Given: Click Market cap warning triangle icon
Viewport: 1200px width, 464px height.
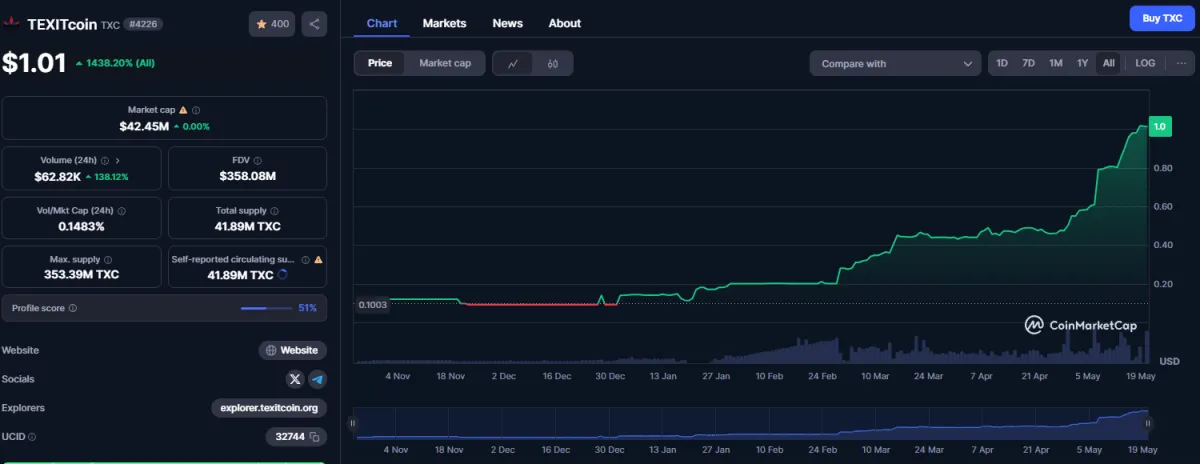Looking at the screenshot, I should click(x=183, y=110).
